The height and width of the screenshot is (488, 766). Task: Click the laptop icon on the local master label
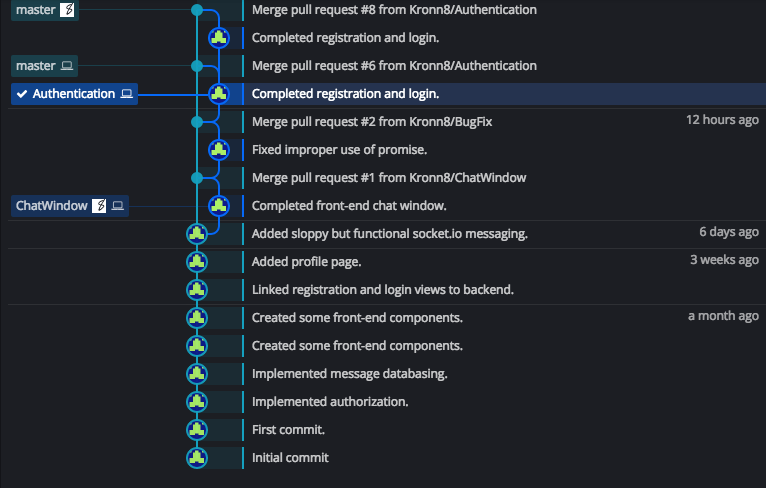click(x=67, y=66)
